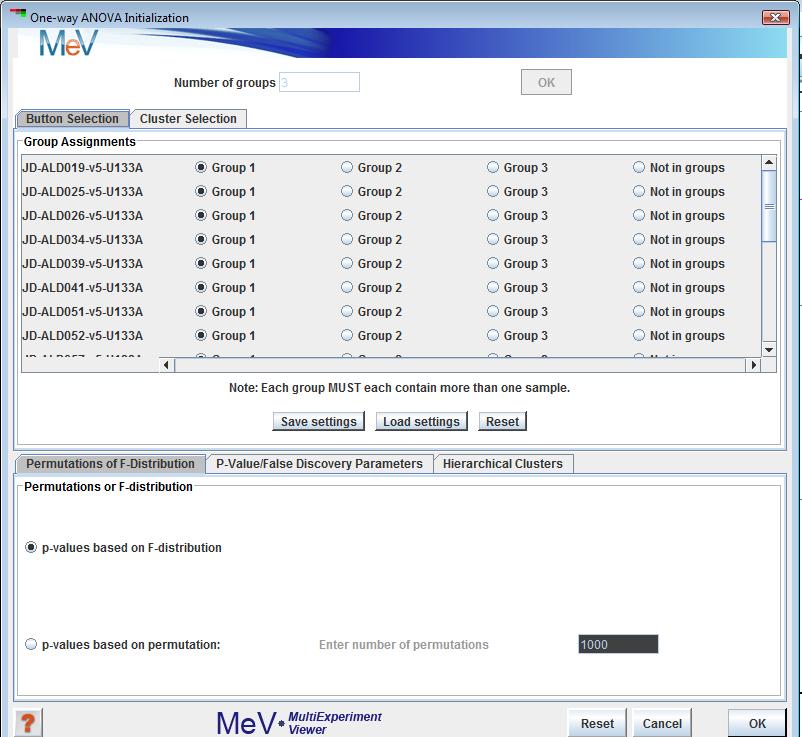This screenshot has height=737, width=802.
Task: Click the red question mark help icon
Action: coord(30,722)
